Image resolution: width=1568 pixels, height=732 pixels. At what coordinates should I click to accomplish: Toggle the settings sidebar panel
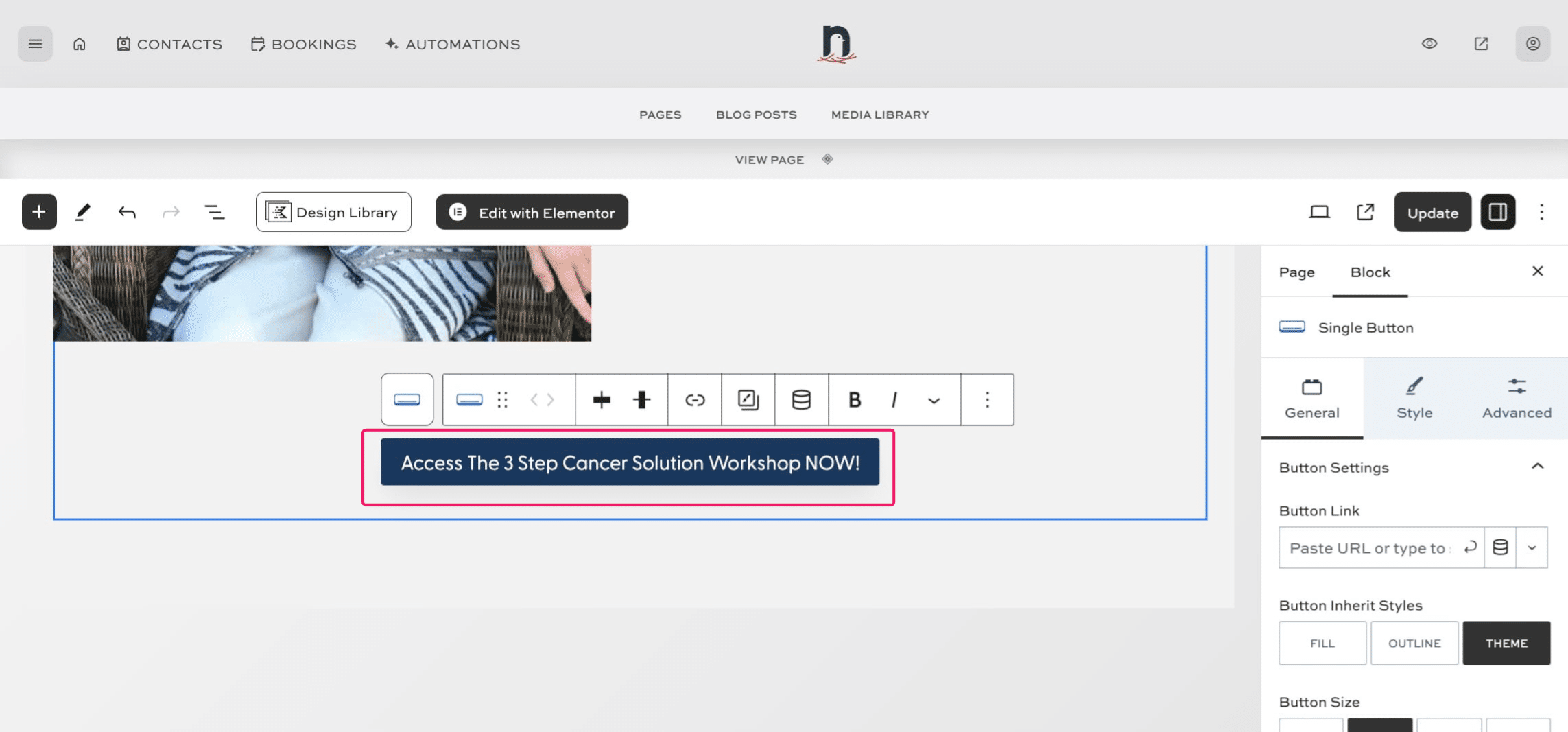(1497, 212)
